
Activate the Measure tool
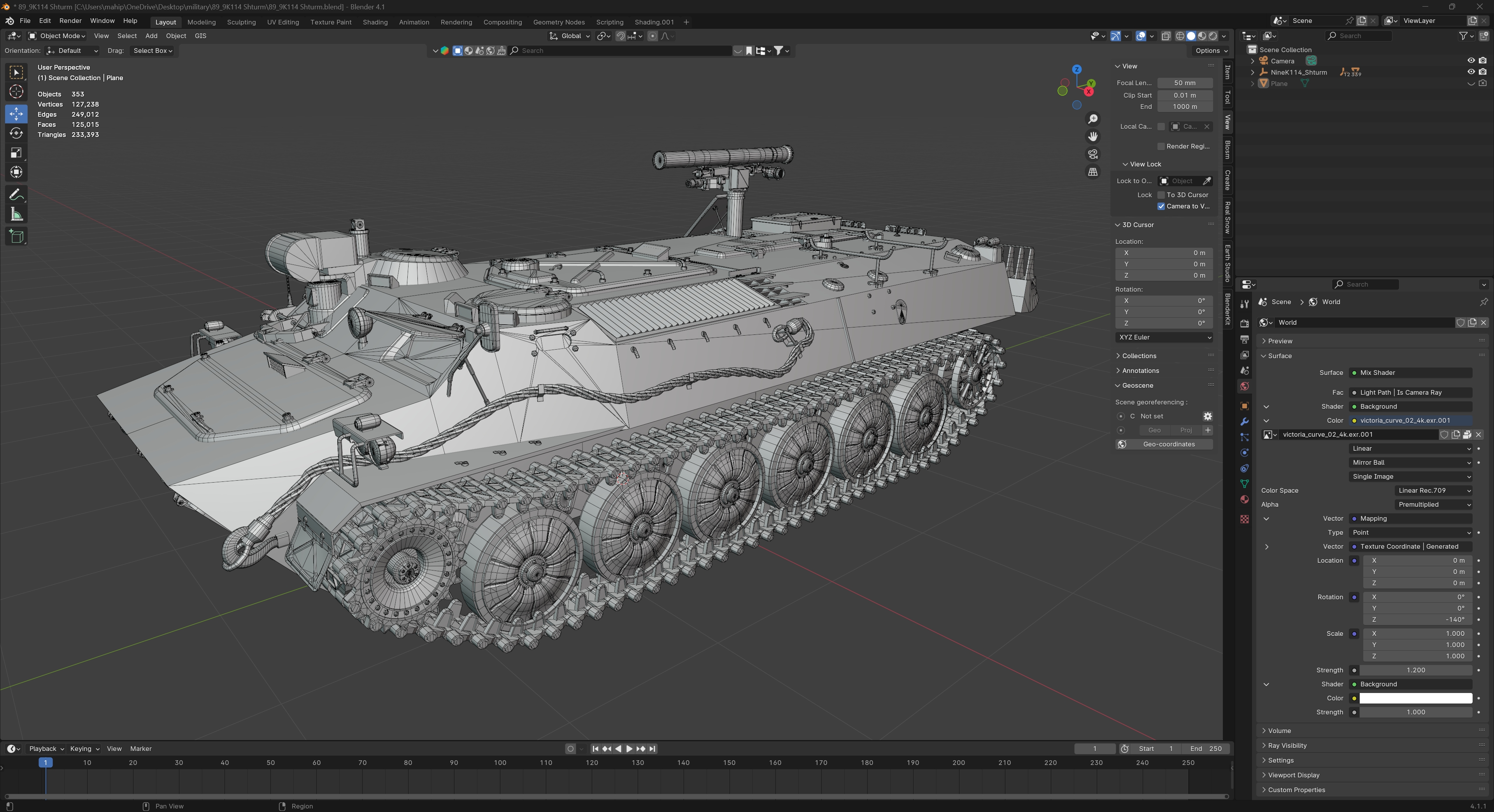click(x=16, y=214)
